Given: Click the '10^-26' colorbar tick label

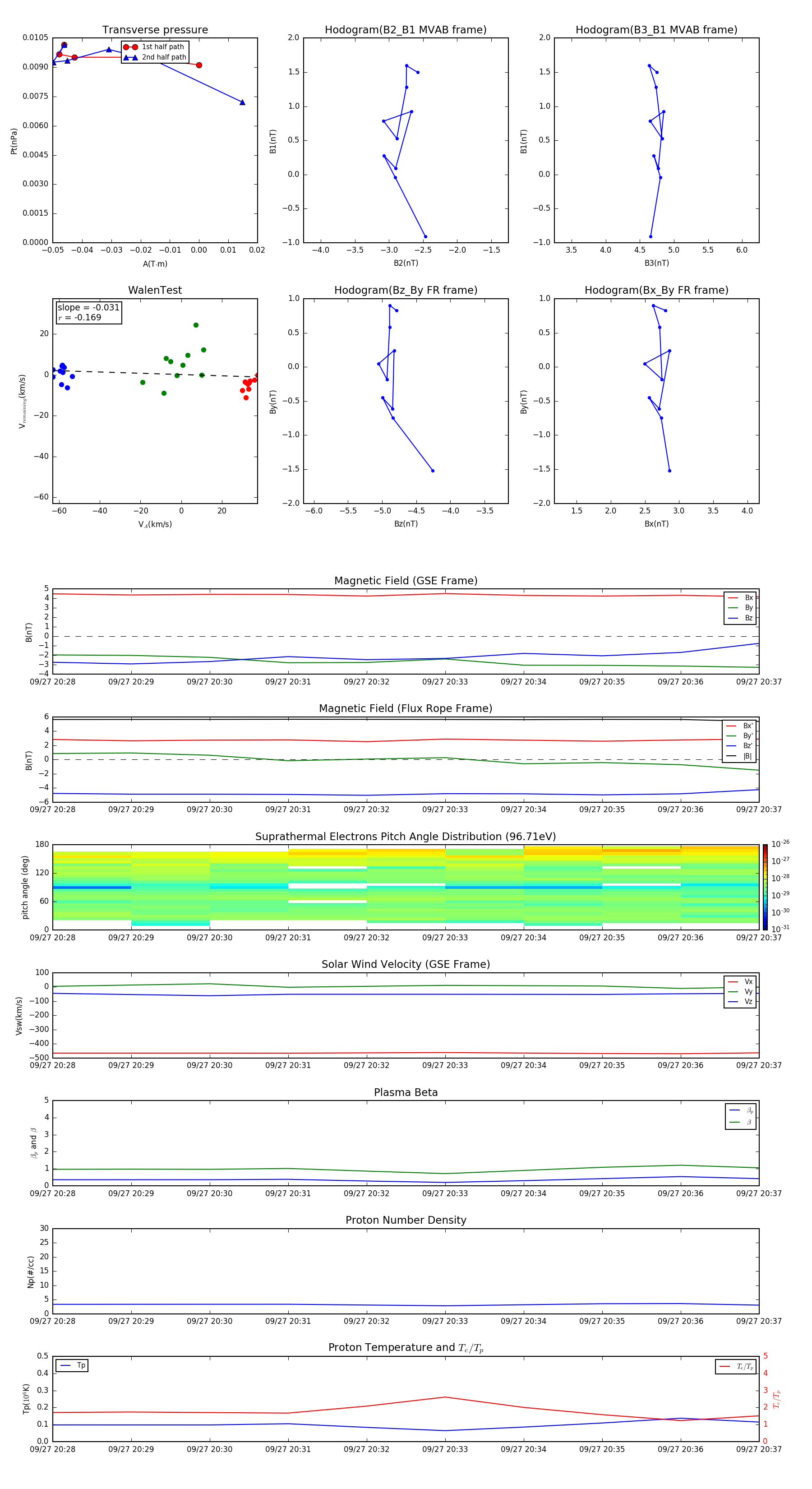Looking at the screenshot, I should pos(780,844).
